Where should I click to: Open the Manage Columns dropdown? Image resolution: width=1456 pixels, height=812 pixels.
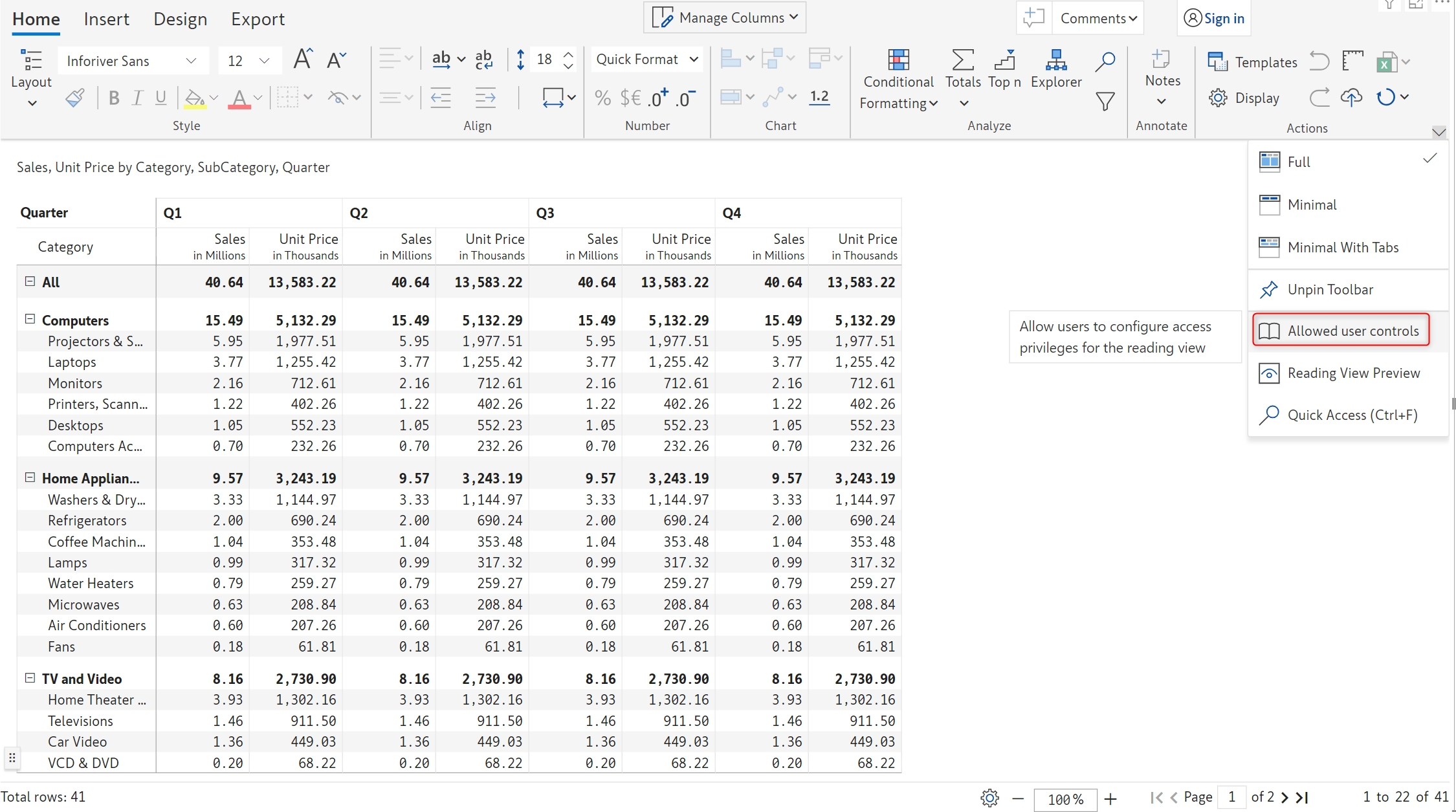[725, 18]
